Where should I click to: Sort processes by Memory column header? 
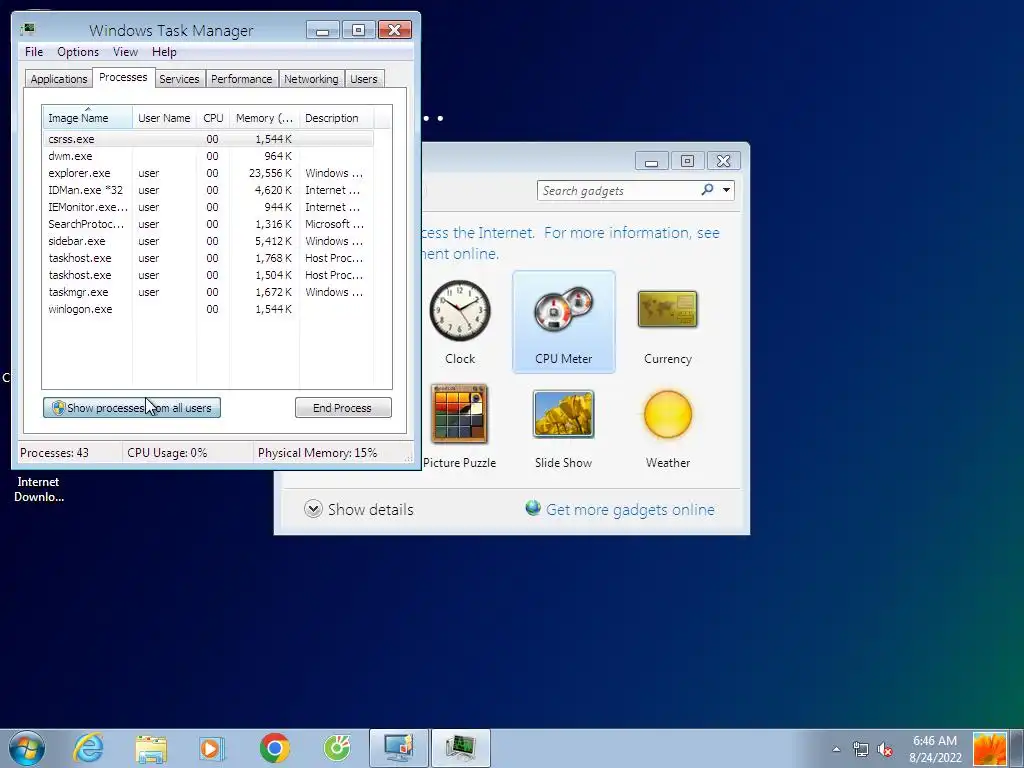tap(264, 118)
